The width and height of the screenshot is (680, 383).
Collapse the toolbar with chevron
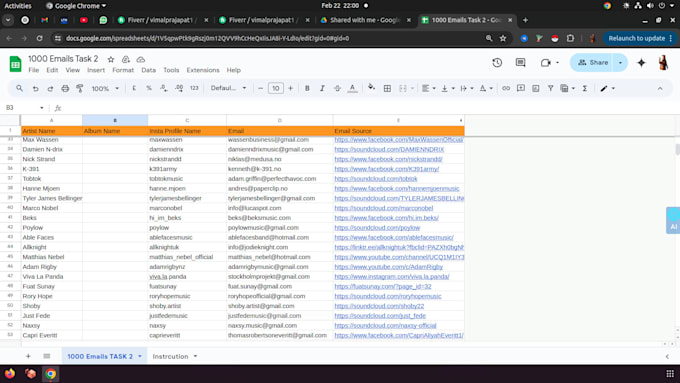point(660,88)
